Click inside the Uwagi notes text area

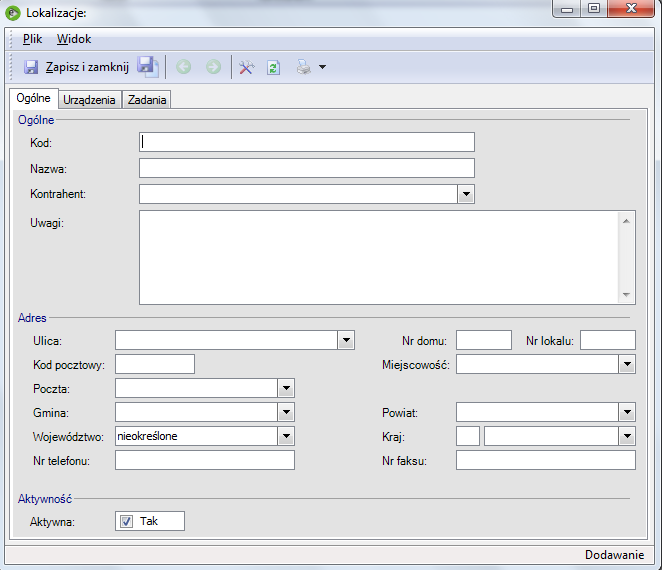[379, 257]
